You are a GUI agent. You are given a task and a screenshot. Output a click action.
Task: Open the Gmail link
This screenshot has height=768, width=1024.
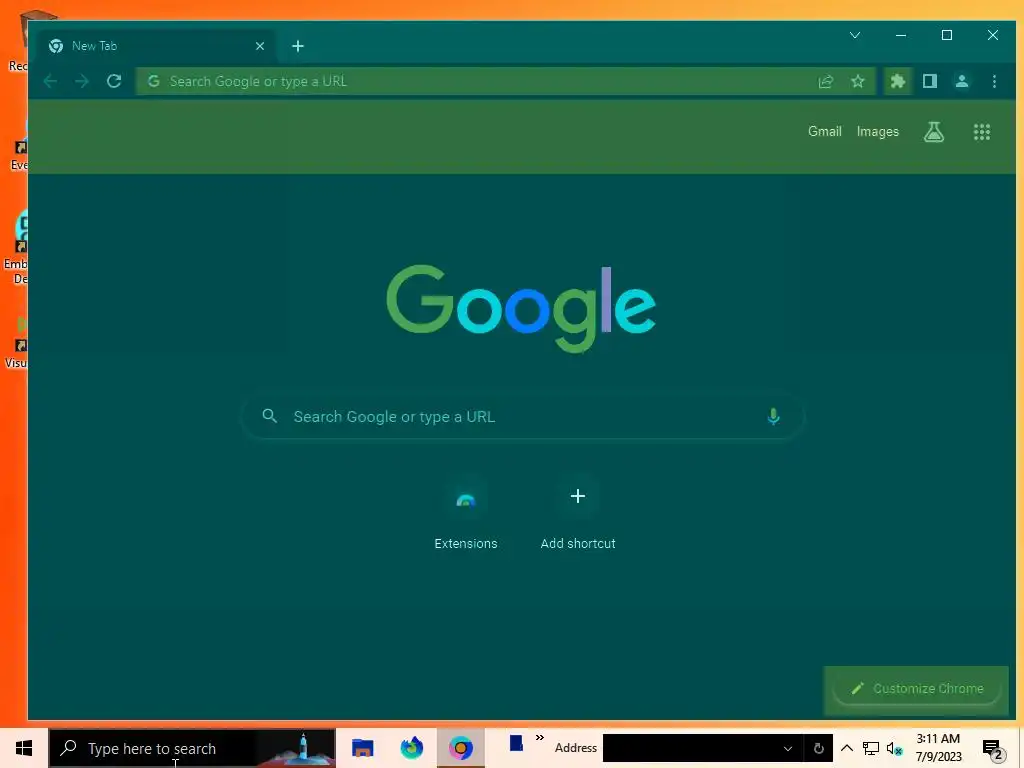pos(825,131)
